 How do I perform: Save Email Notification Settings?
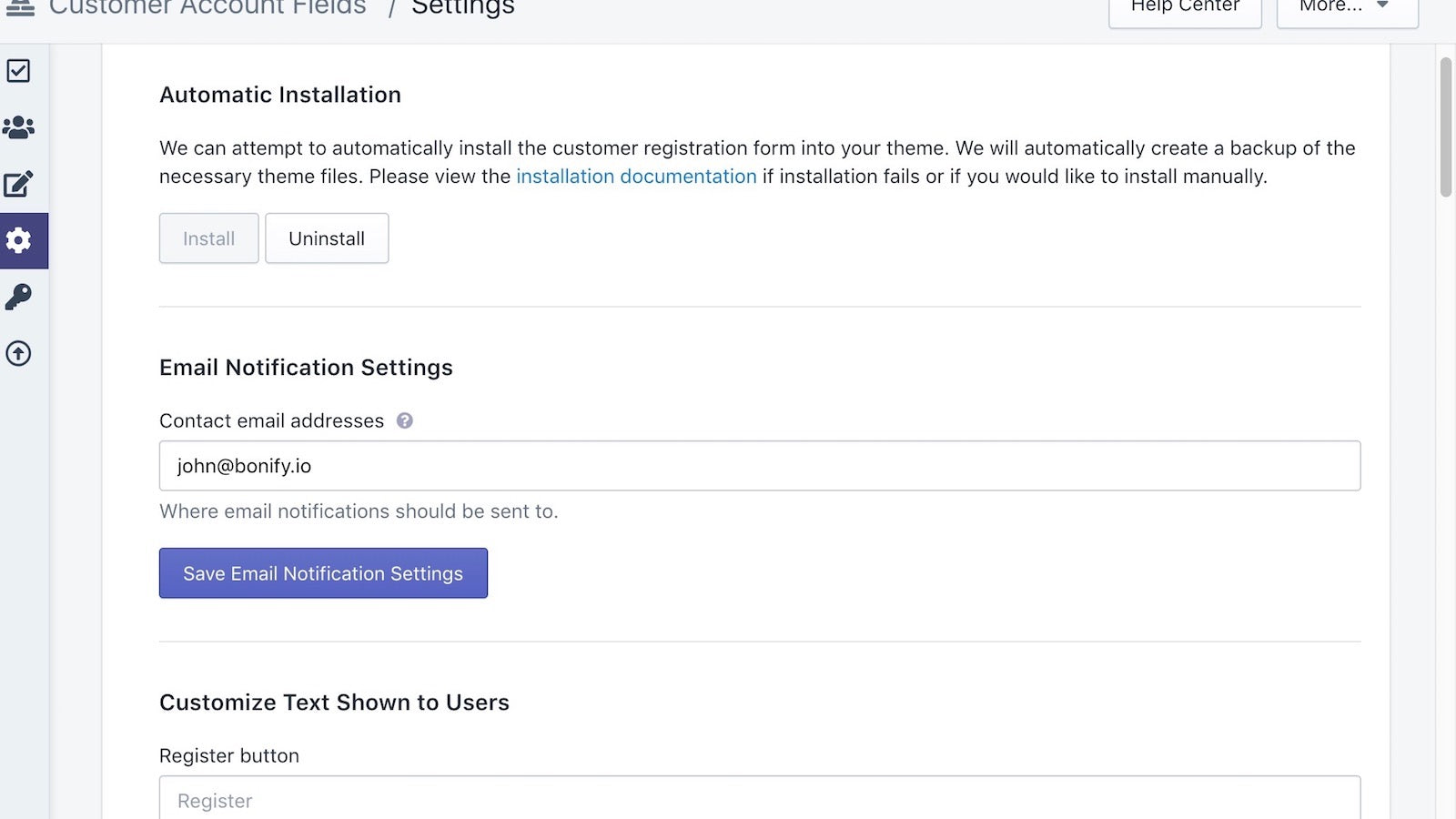(323, 573)
